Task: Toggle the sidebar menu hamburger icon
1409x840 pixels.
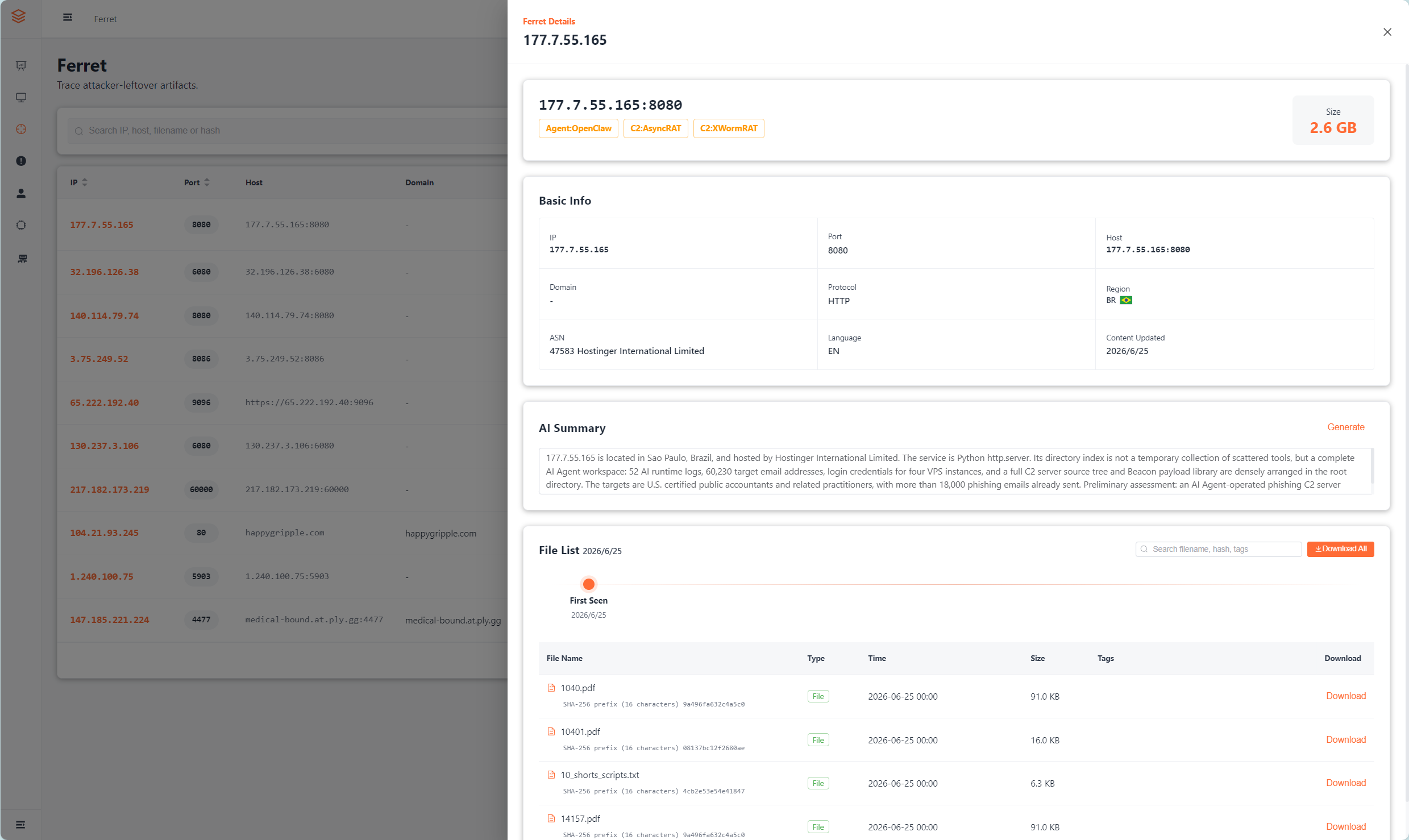Action: 68,18
